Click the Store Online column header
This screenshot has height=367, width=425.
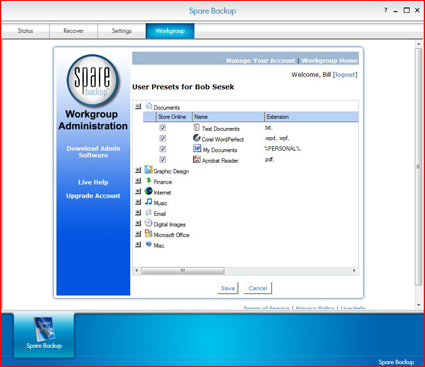[x=174, y=117]
